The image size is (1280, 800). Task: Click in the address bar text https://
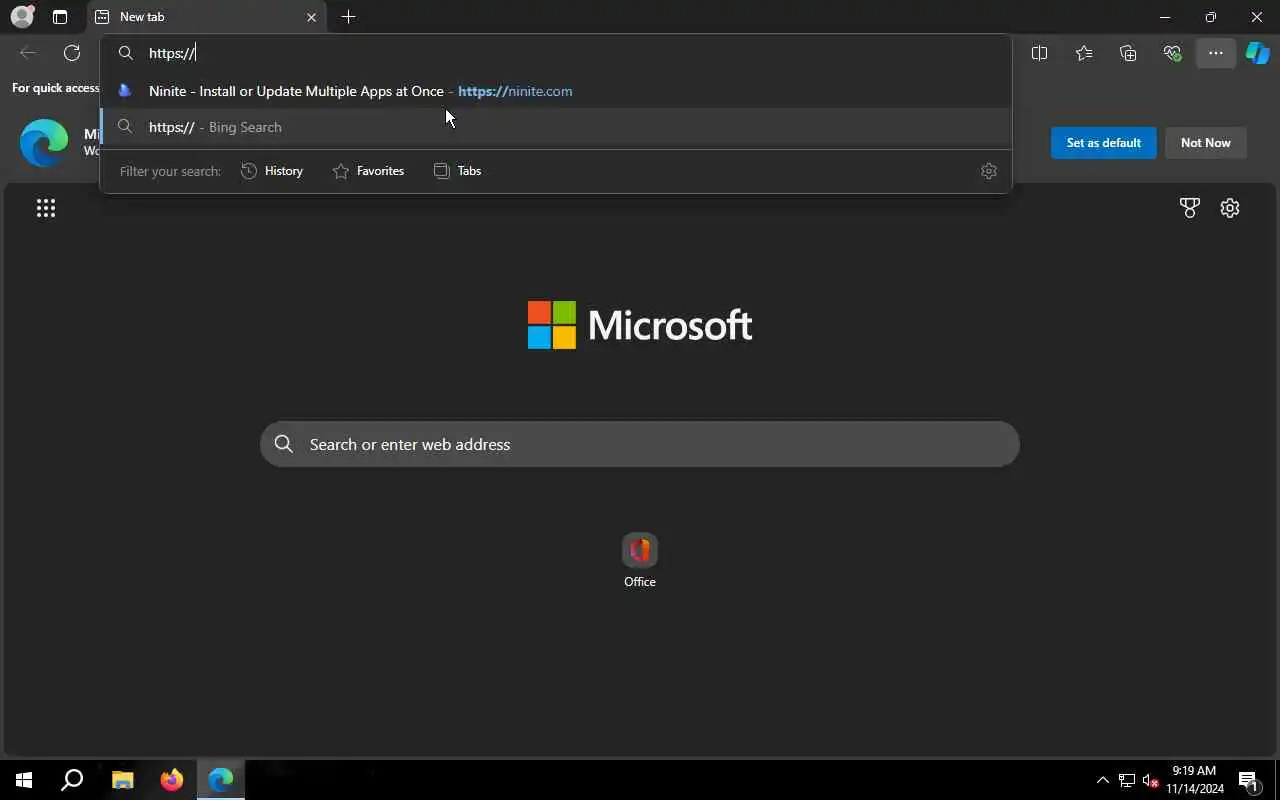pyautogui.click(x=172, y=53)
